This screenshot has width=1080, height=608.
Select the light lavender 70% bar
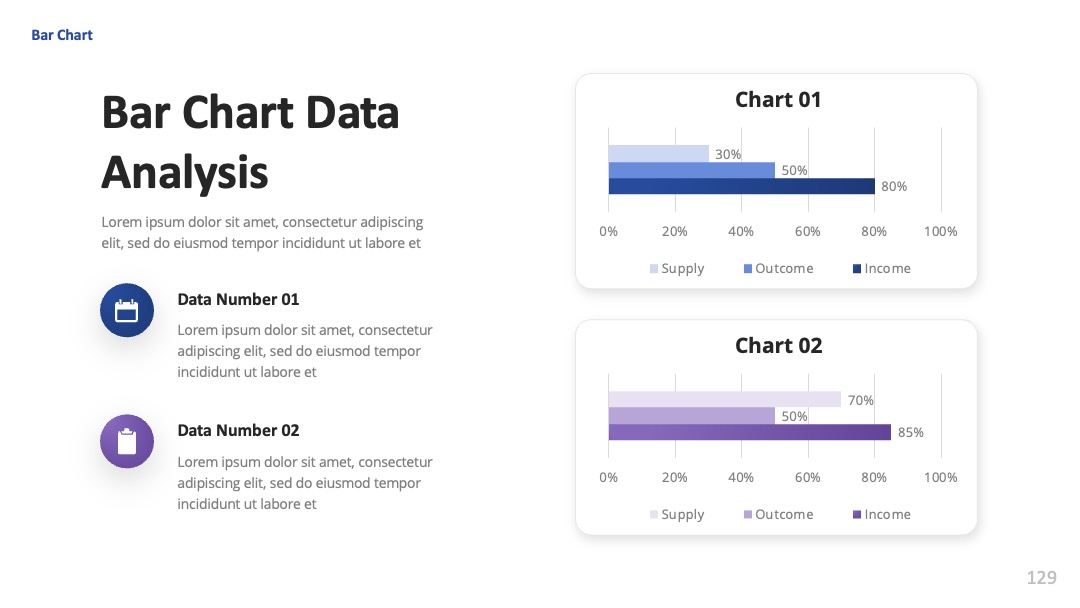tap(725, 399)
